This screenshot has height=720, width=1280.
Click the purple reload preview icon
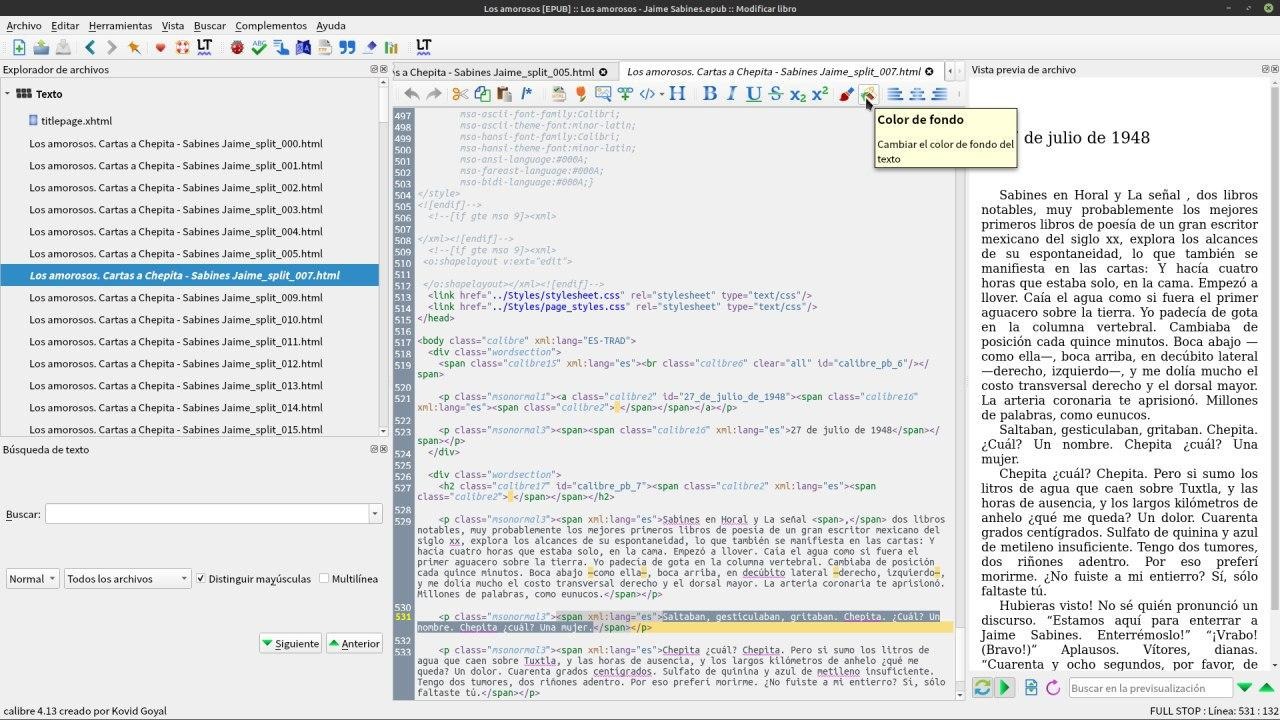[1053, 688]
